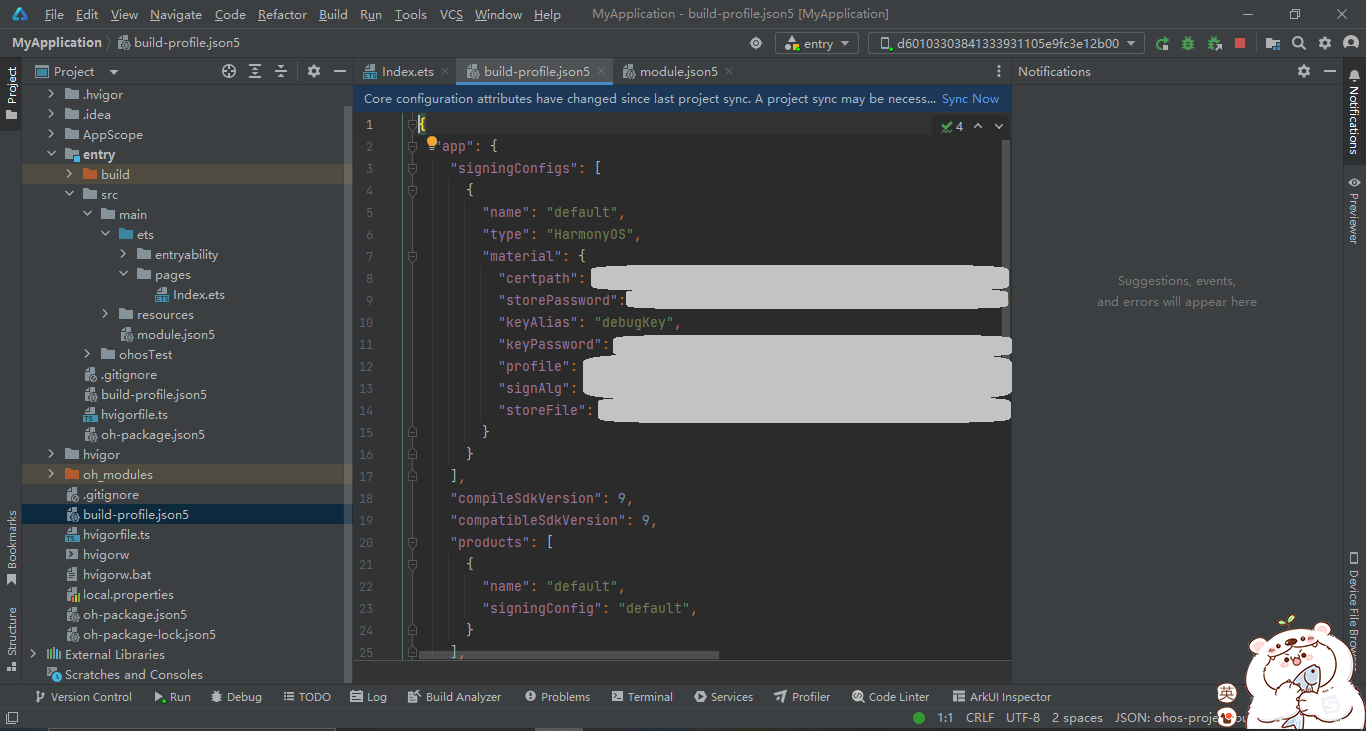Select local.properties in project tree
1366x731 pixels.
click(x=120, y=594)
